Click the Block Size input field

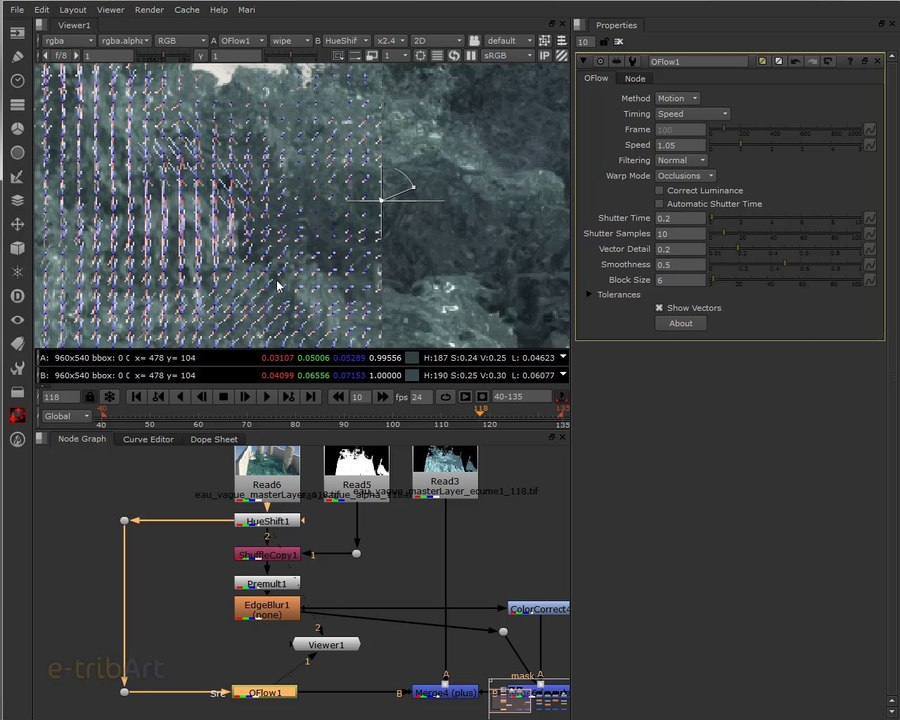tap(681, 280)
